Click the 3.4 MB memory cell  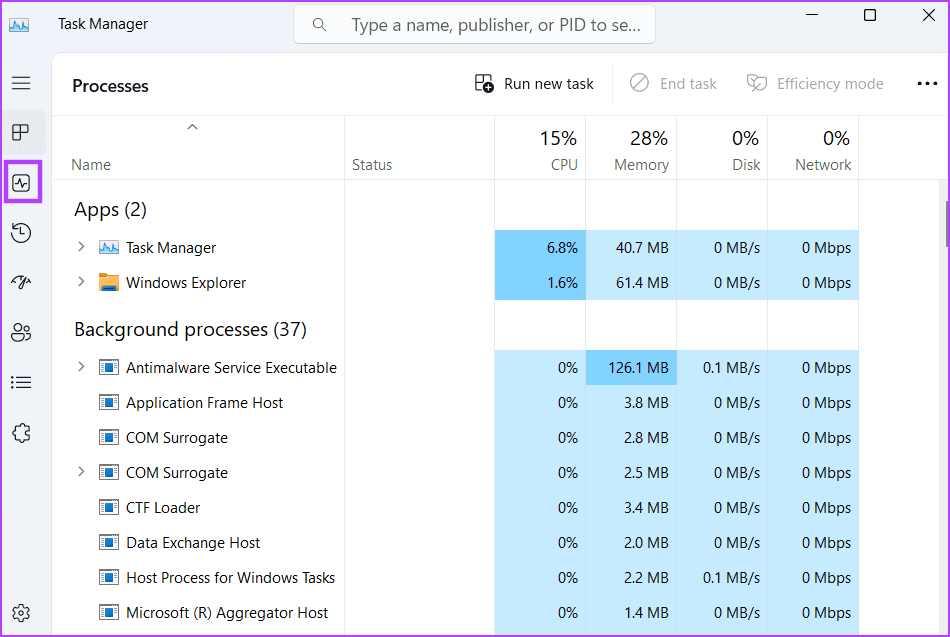(x=631, y=507)
